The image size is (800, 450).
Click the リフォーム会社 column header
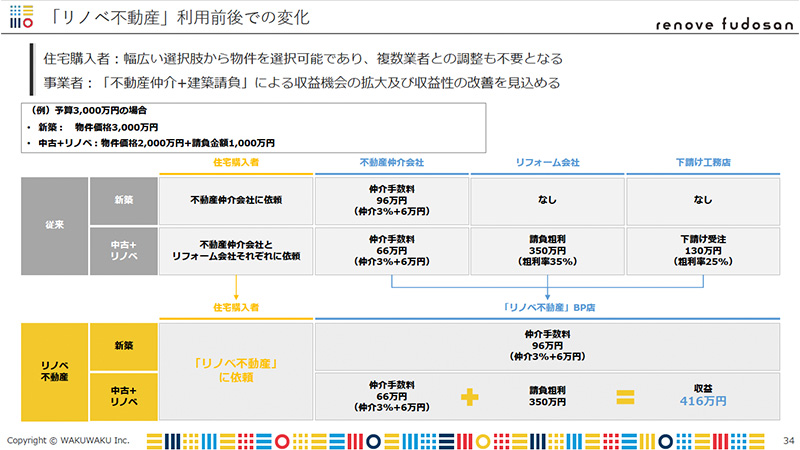tap(547, 162)
